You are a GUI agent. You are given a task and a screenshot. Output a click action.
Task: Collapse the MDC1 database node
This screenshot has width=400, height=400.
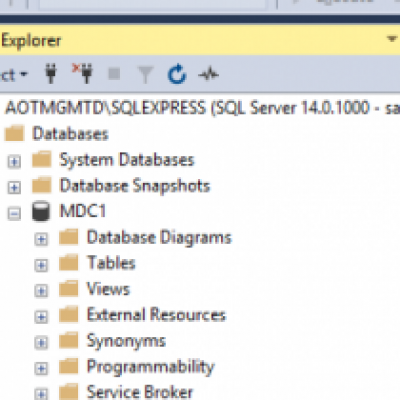point(14,213)
